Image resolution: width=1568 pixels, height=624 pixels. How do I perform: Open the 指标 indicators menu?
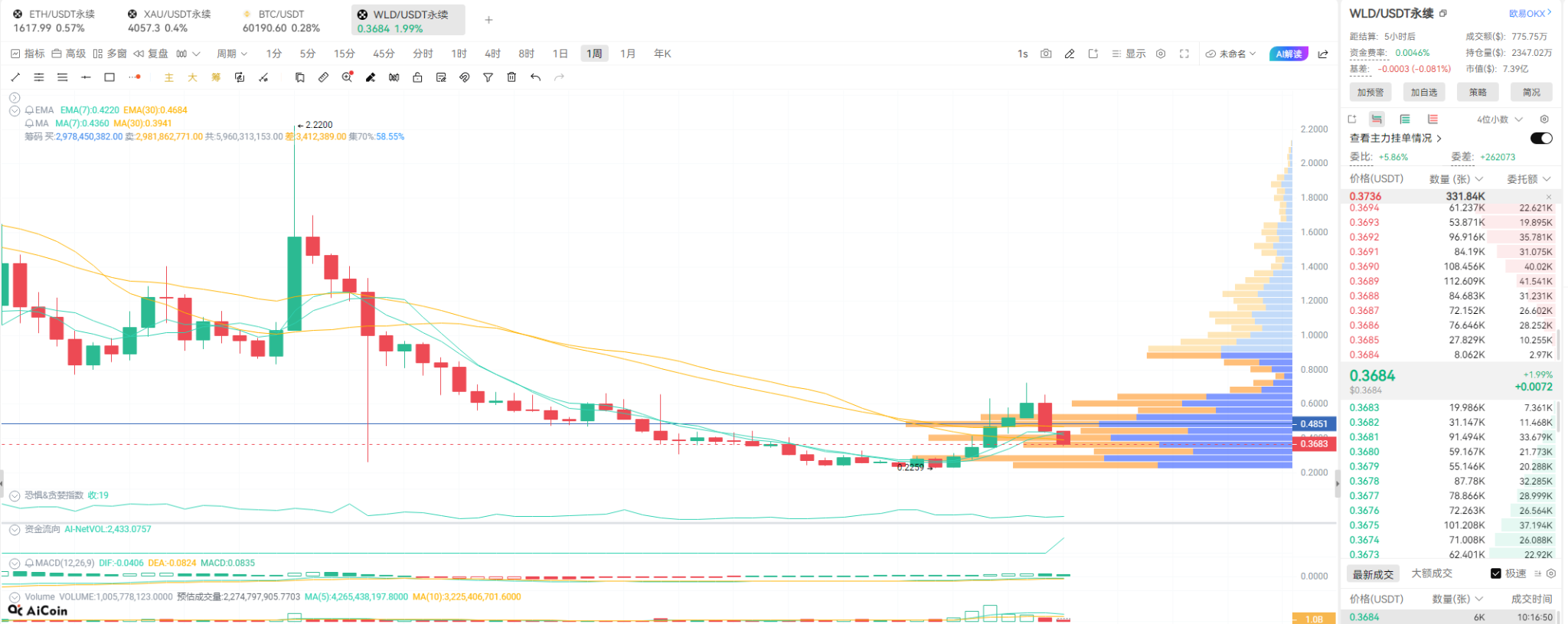pyautogui.click(x=28, y=54)
